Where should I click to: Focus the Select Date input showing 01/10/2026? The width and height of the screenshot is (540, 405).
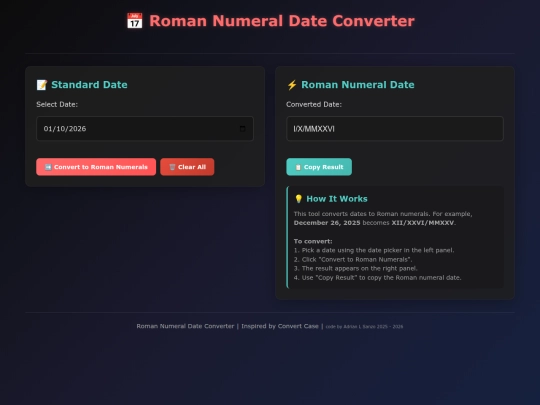145,129
